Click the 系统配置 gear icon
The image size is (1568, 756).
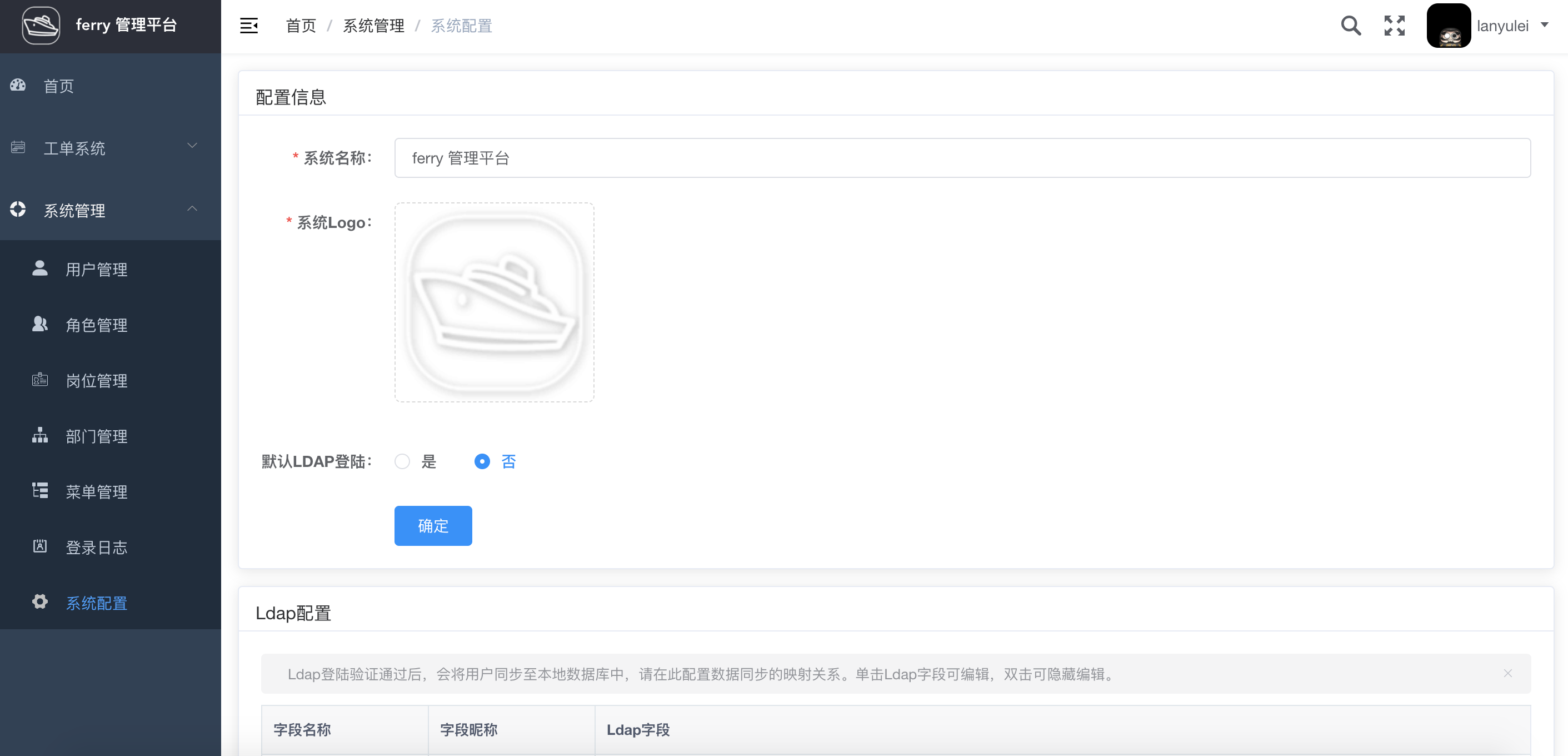click(x=39, y=602)
